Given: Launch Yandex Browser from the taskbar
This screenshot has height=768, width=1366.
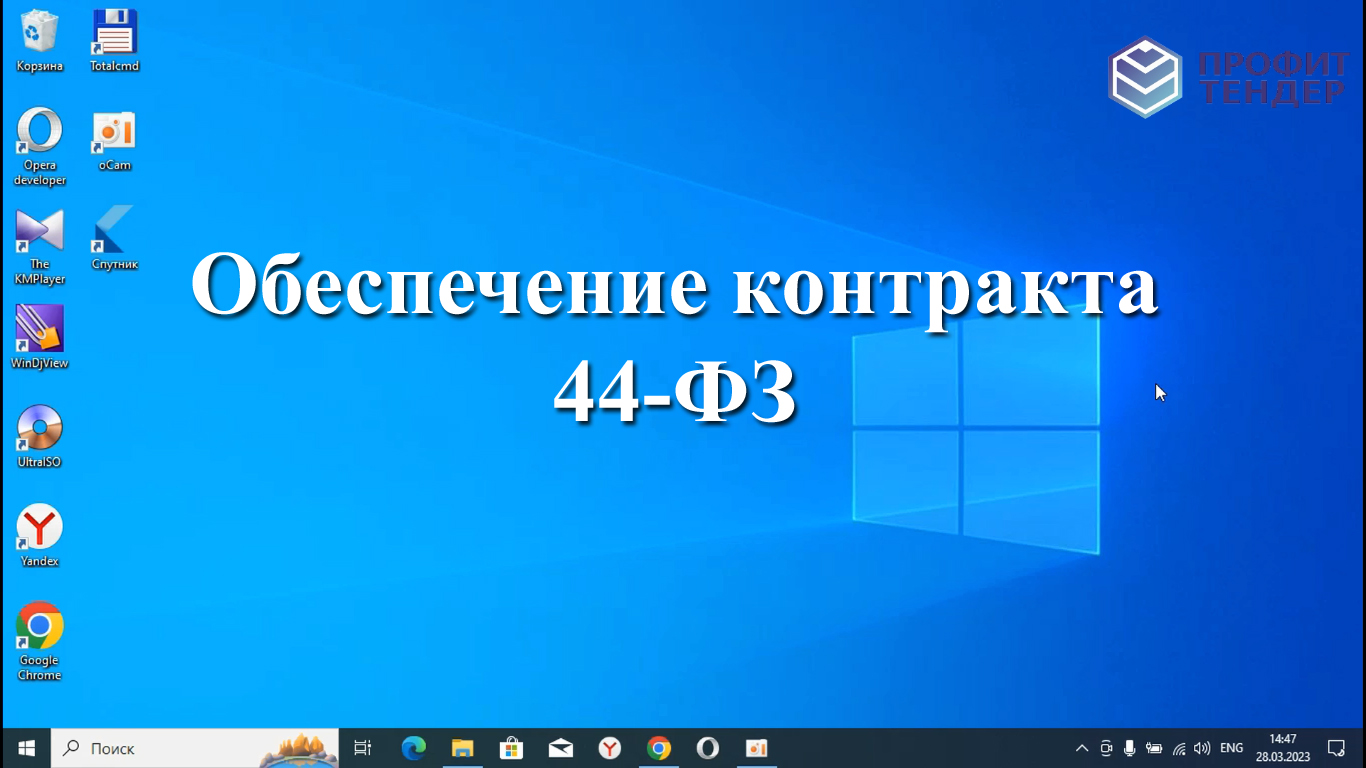Looking at the screenshot, I should click(609, 748).
